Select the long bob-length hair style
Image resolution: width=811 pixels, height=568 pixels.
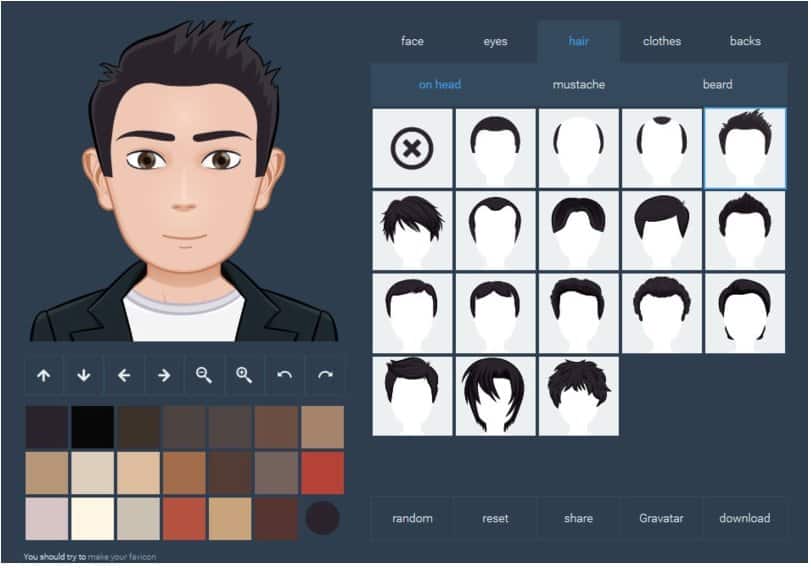tap(495, 396)
